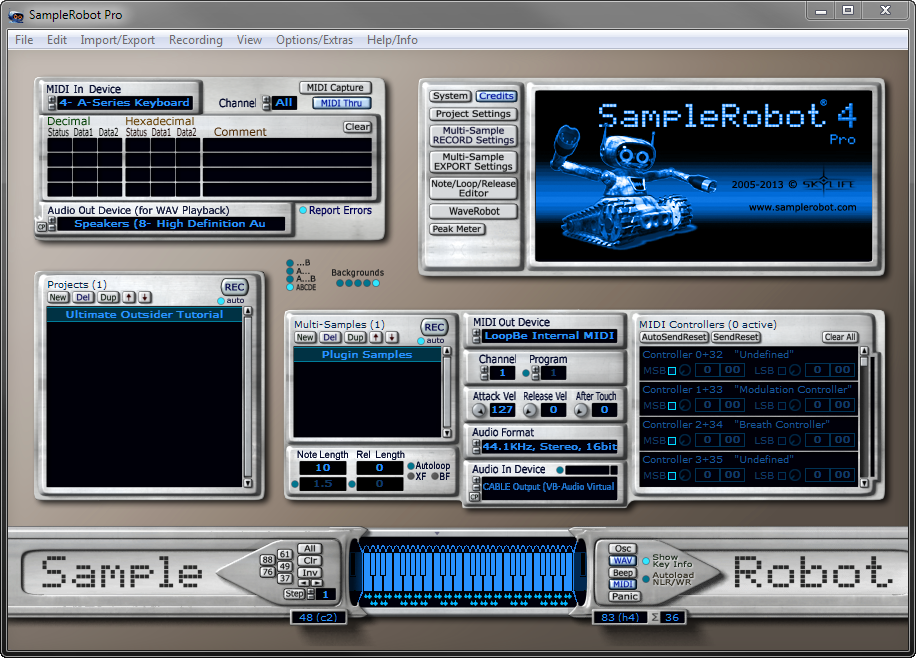Screen dimensions: 916x658
Task: Click the MIDI Capture button
Action: pos(335,88)
